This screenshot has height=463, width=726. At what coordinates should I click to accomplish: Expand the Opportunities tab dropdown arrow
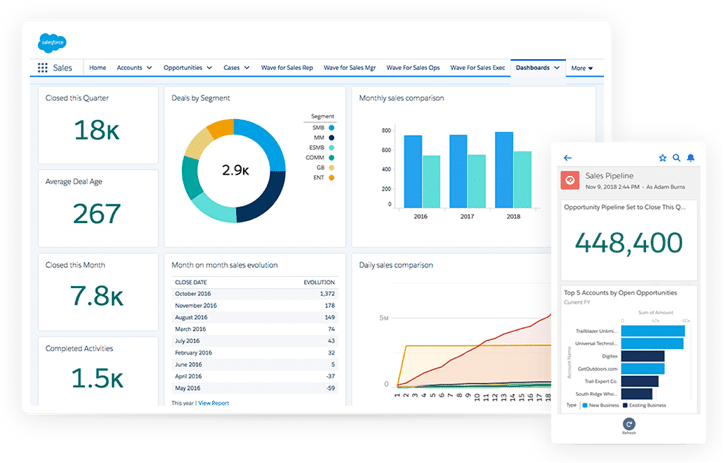209,68
